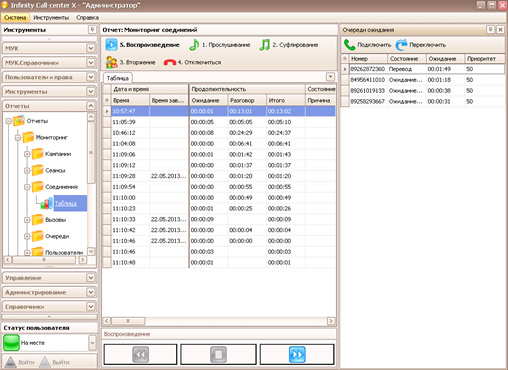Select the 11:10:48 connection row
The image size is (508, 370).
pos(219,263)
